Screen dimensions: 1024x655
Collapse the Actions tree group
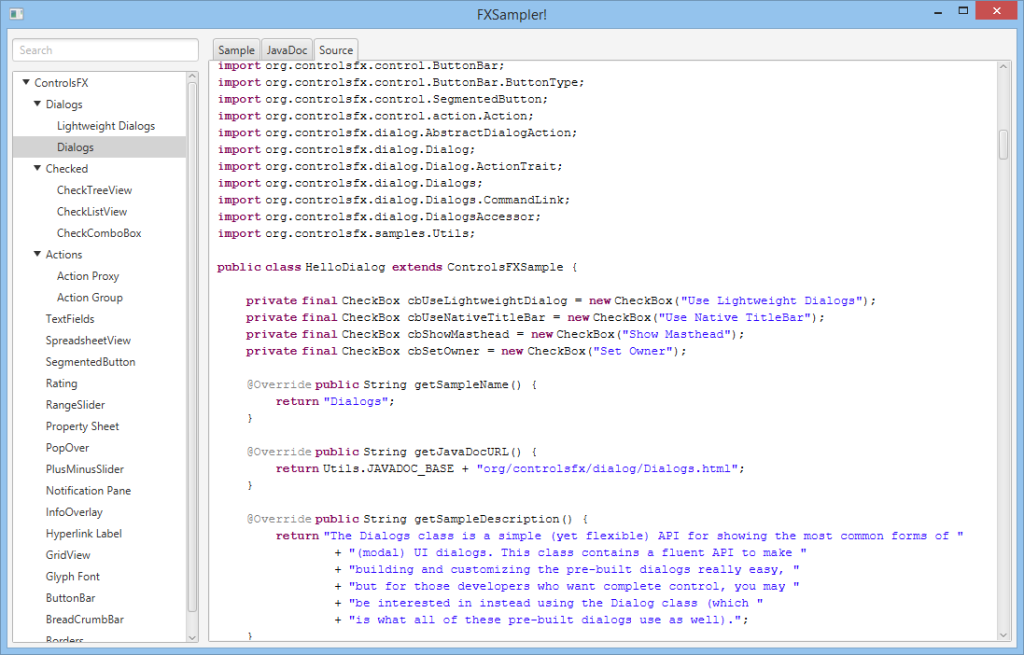point(37,254)
